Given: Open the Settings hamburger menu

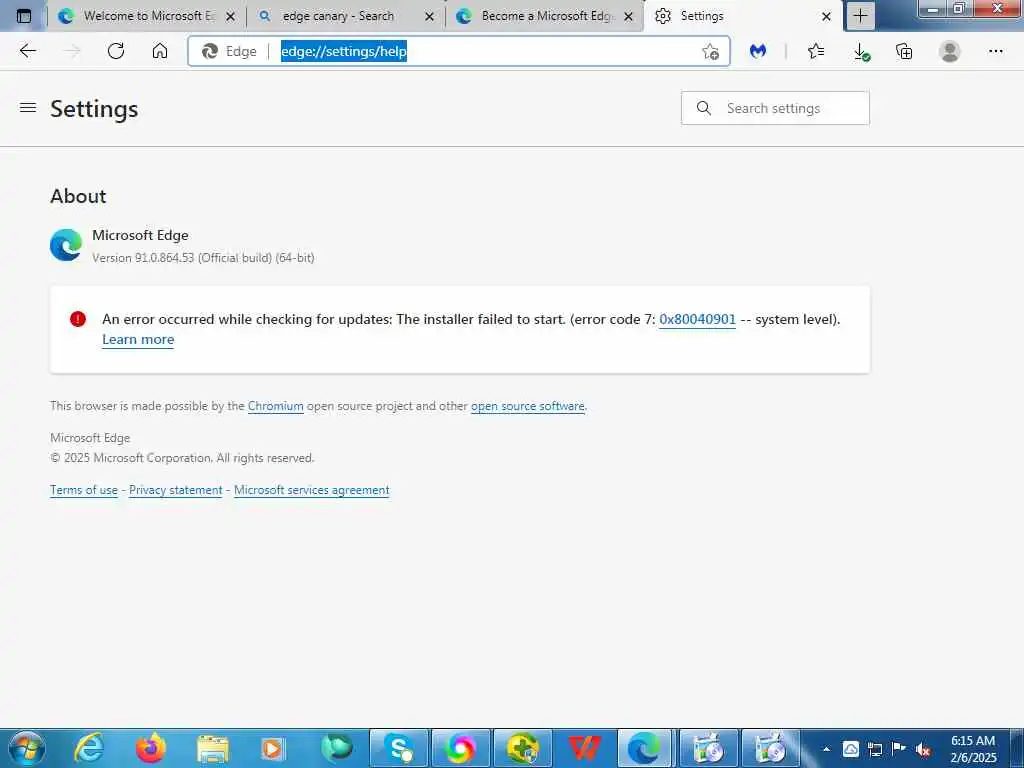Looking at the screenshot, I should [27, 108].
